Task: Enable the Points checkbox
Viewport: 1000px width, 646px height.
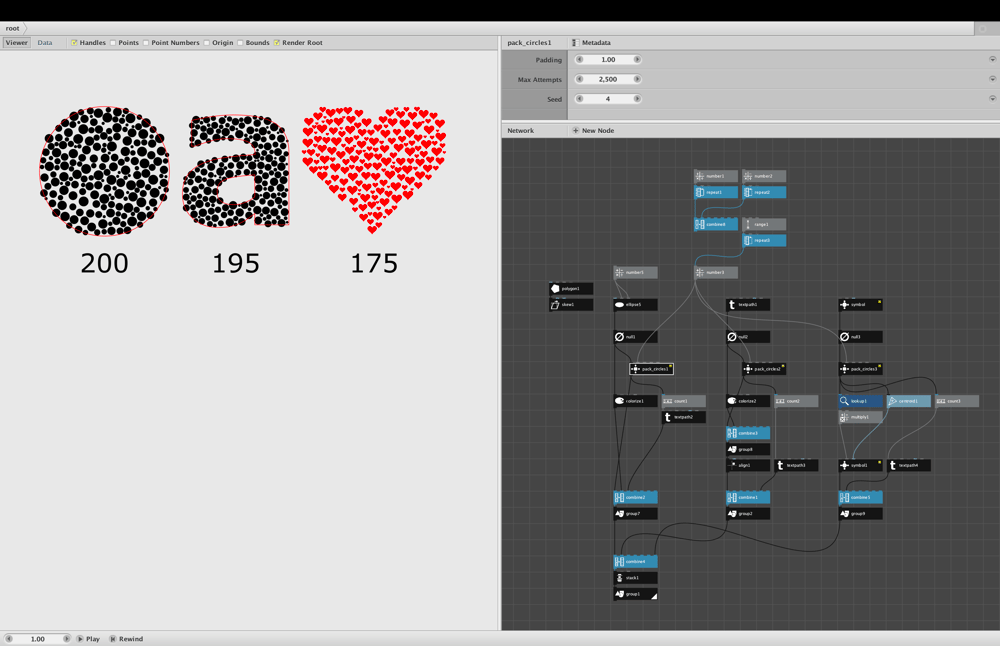Action: (113, 43)
